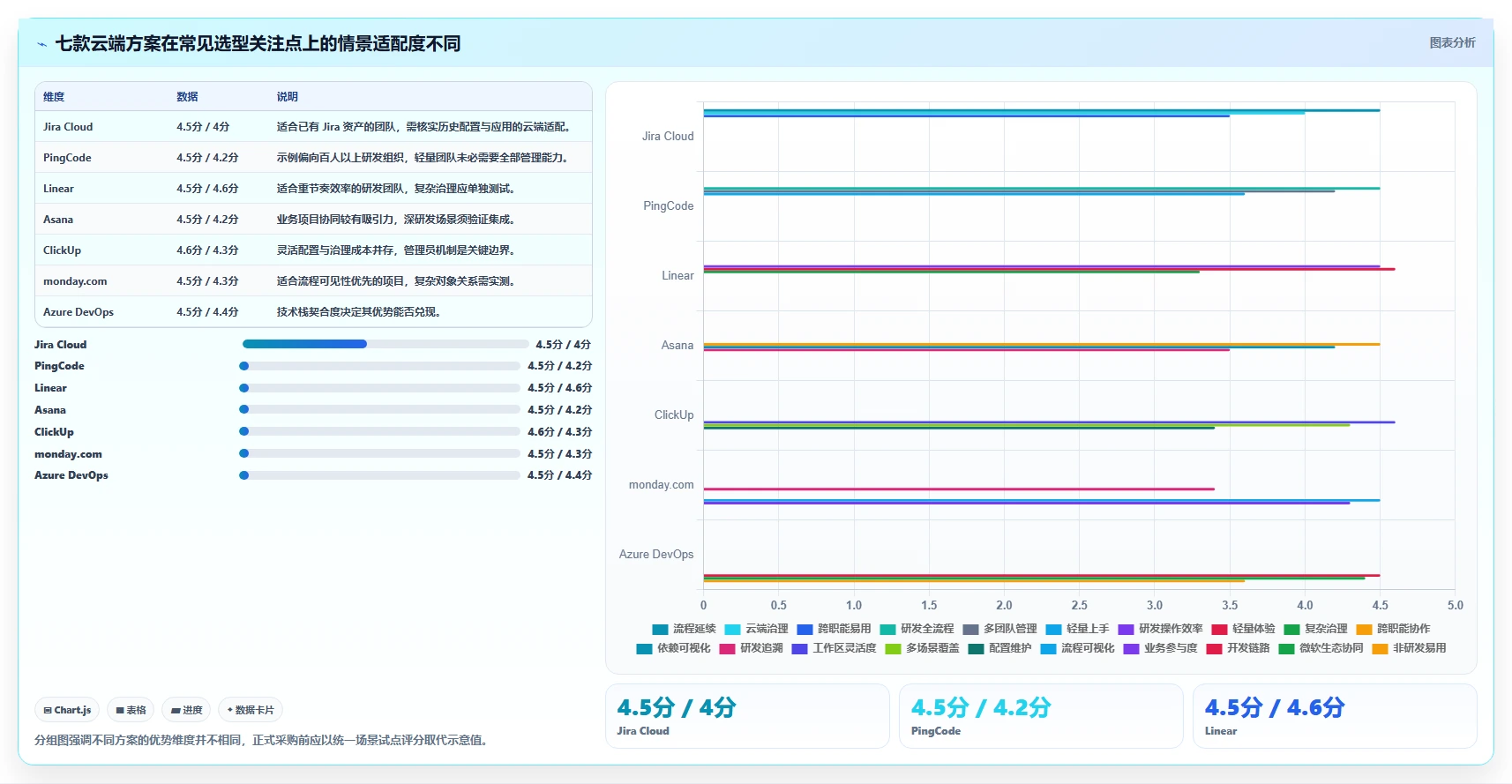The width and height of the screenshot is (1512, 784).
Task: Click the description 技术栈契合度决定其优势能否兑现。
Action: tap(359, 312)
